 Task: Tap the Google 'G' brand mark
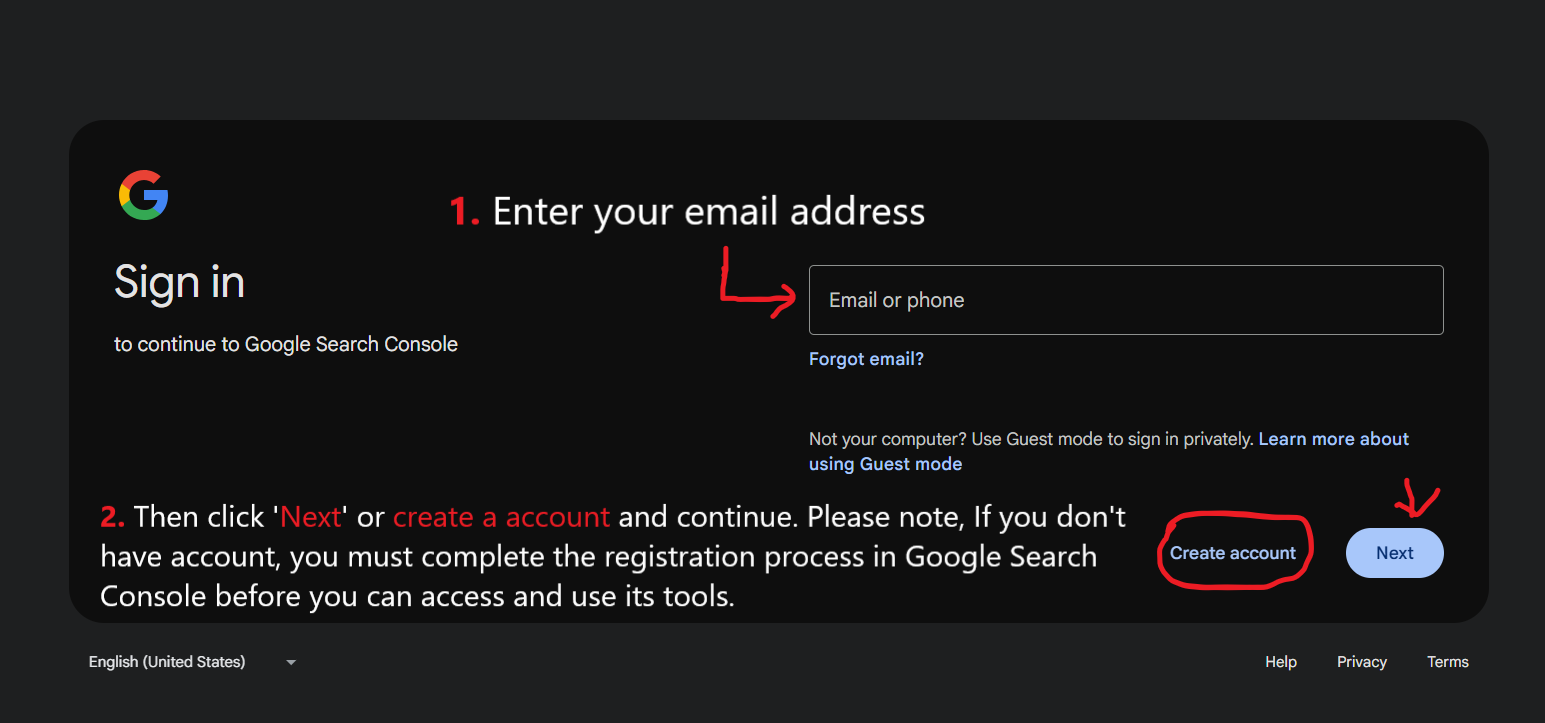coord(143,194)
